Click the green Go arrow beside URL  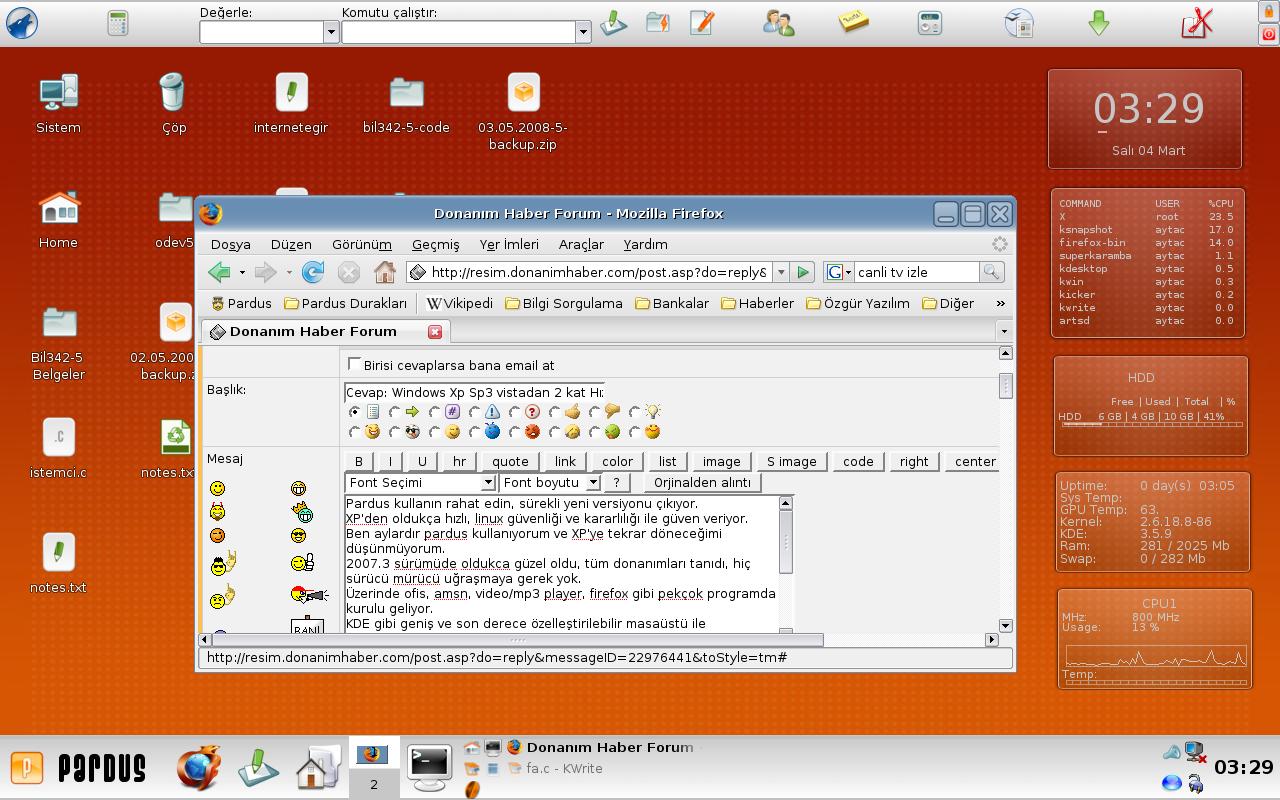(x=802, y=272)
